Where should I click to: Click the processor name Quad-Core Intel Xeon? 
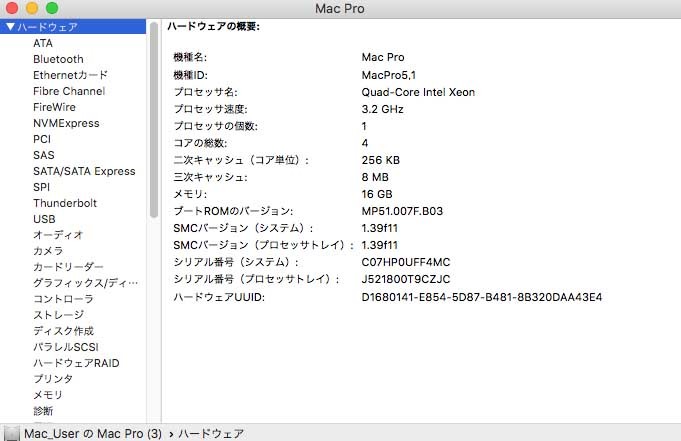(x=418, y=92)
